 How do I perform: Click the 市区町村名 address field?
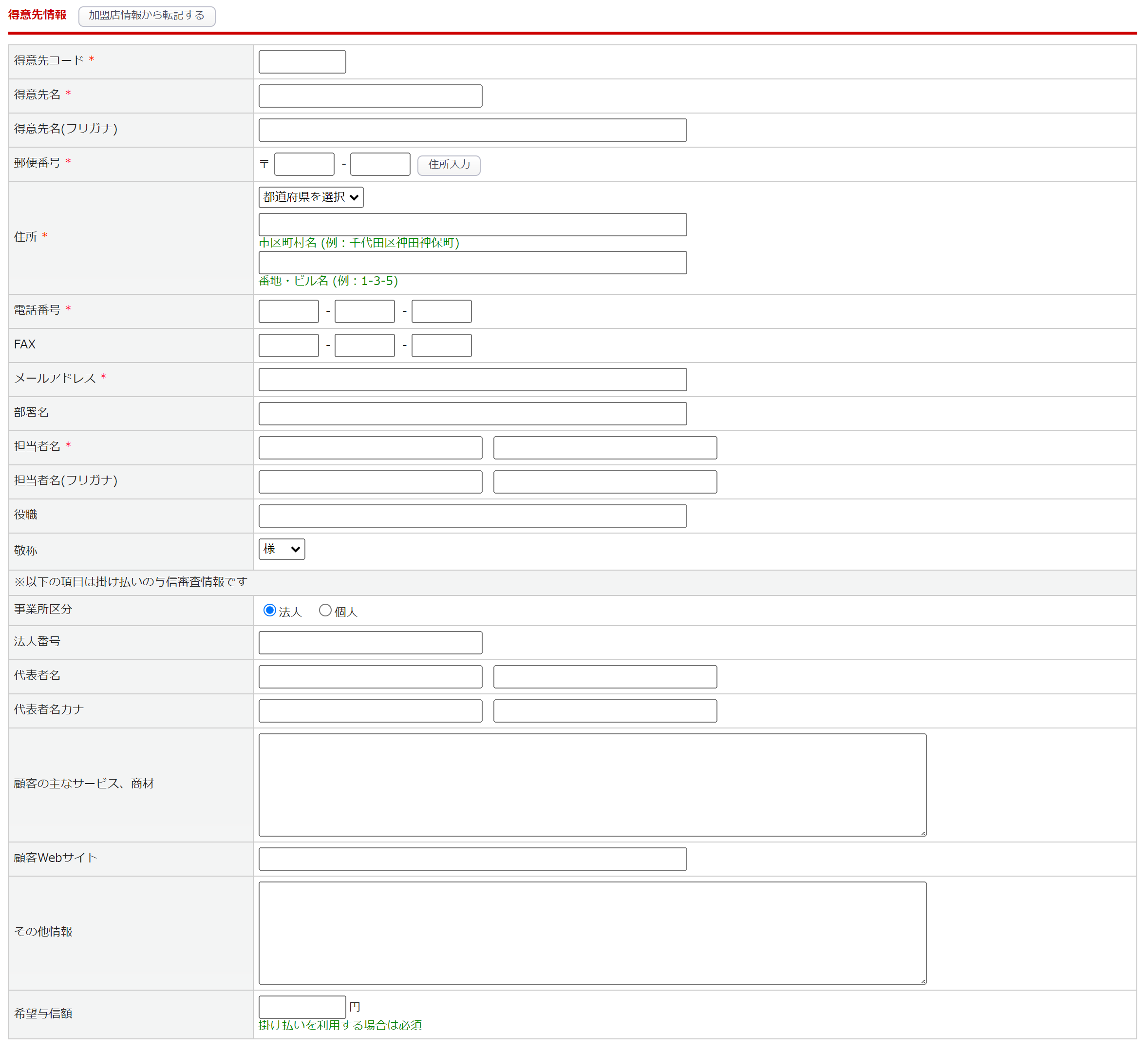click(472, 225)
